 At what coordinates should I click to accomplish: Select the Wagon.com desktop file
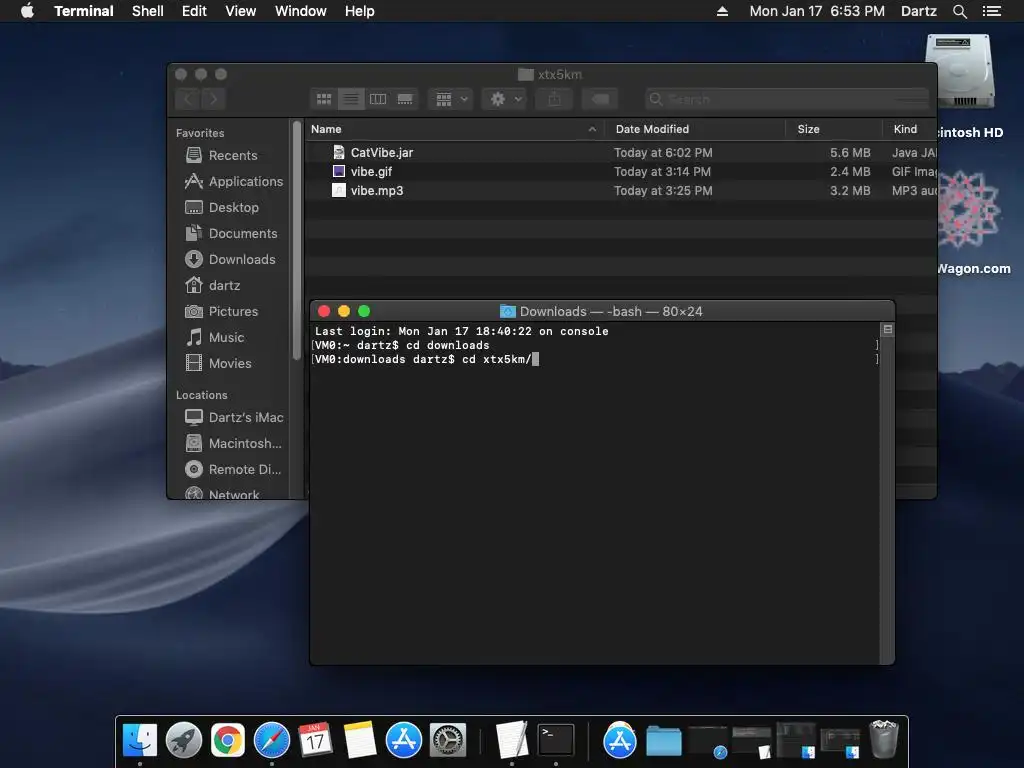pyautogui.click(x=968, y=209)
